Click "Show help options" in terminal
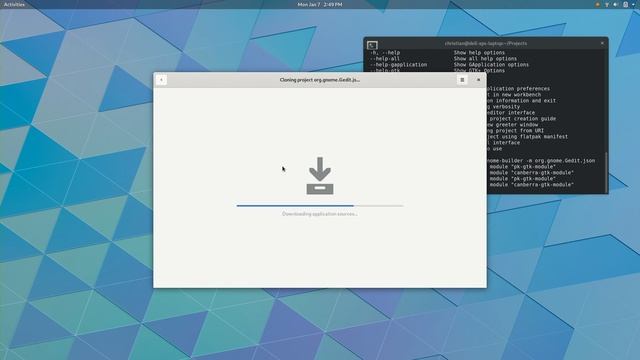 coord(479,53)
